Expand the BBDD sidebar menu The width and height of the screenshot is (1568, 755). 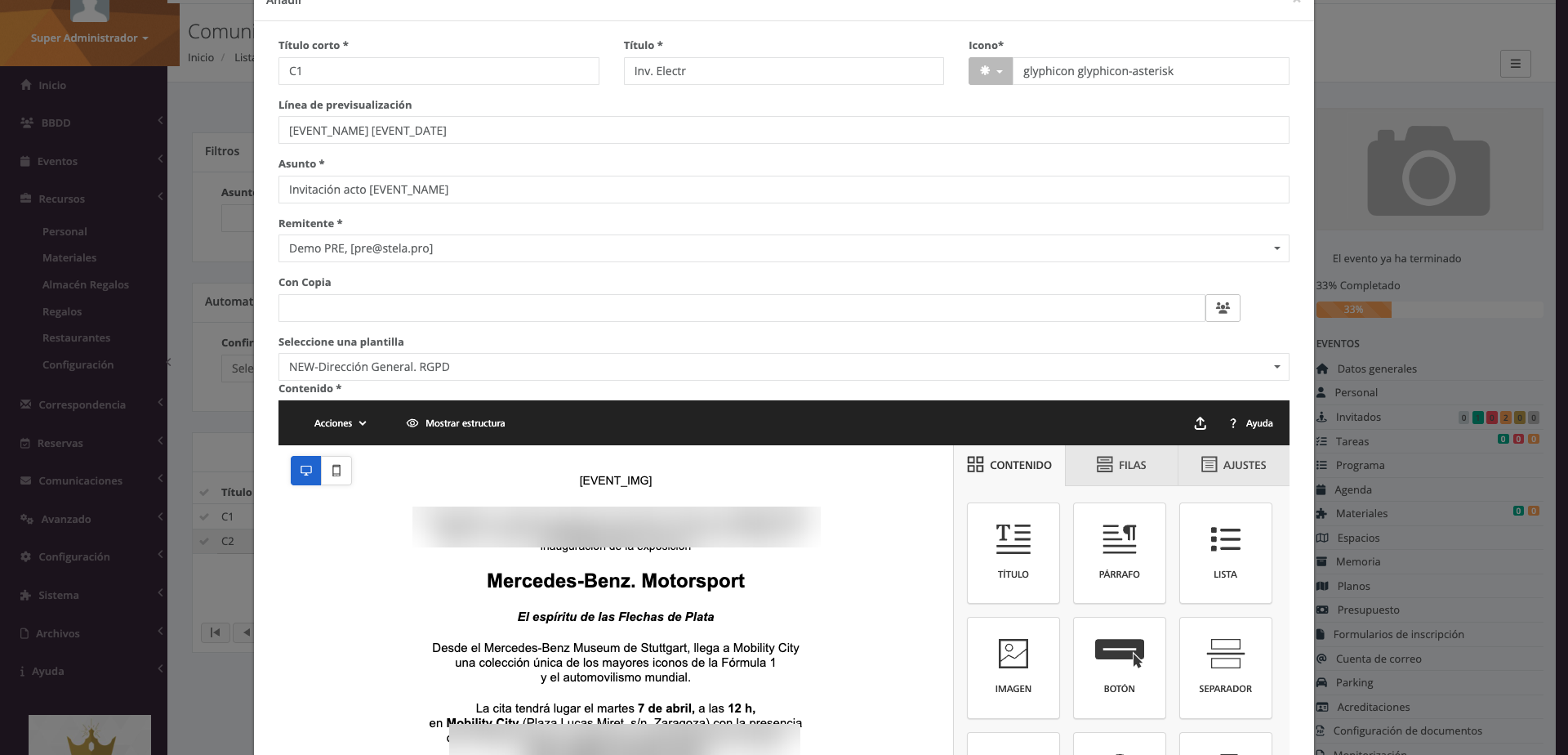[x=83, y=123]
